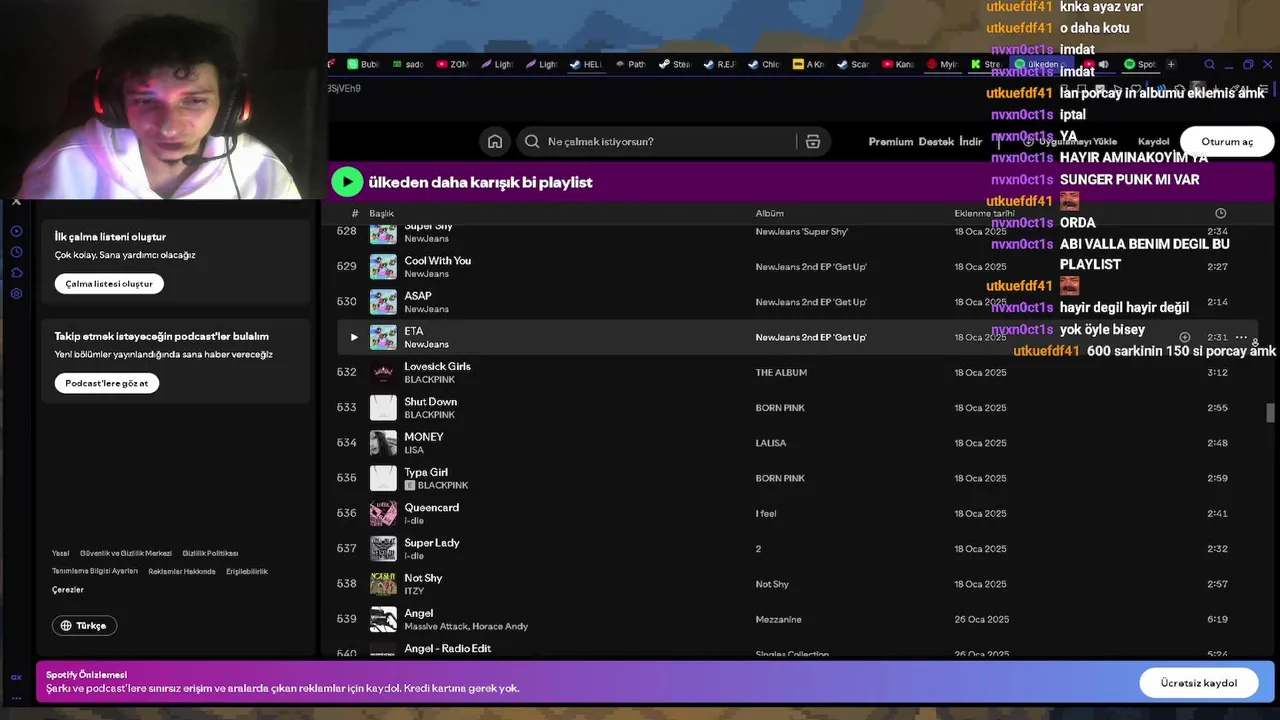This screenshot has width=1280, height=720.
Task: Open the browser search tabs magnifier icon
Action: (1209, 64)
